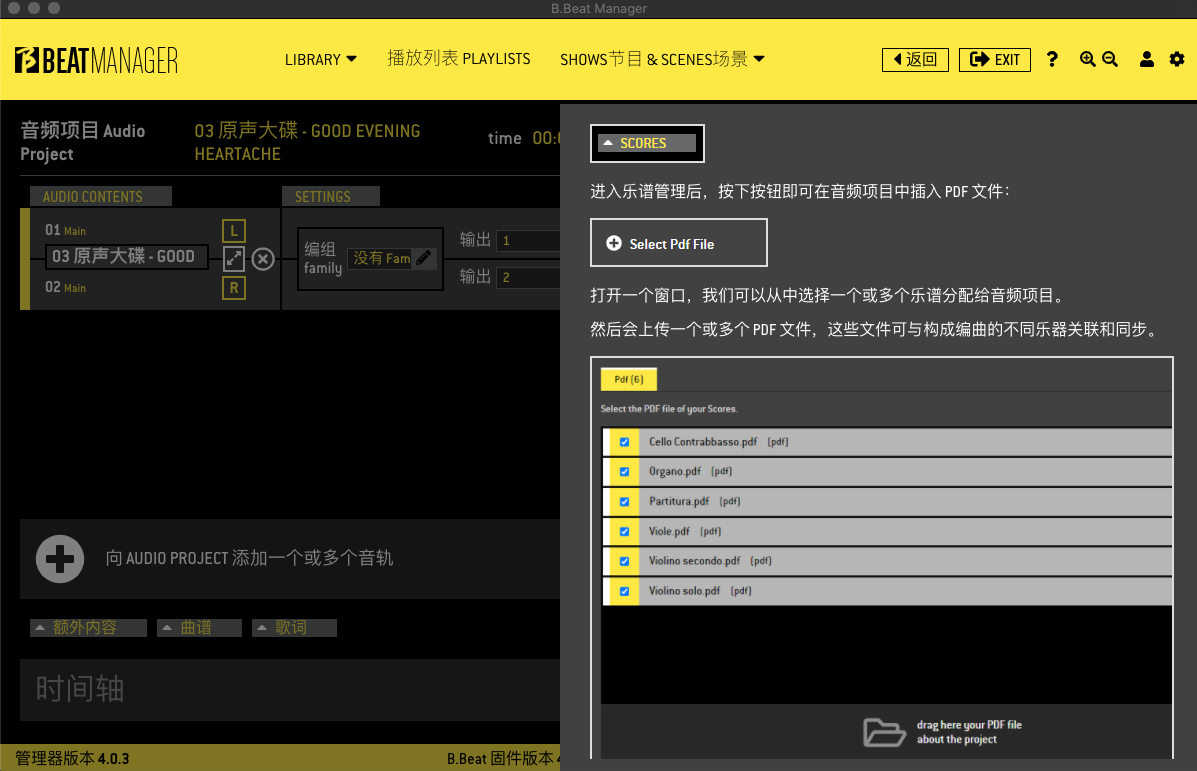Select the L channel icon for track 01

234,231
